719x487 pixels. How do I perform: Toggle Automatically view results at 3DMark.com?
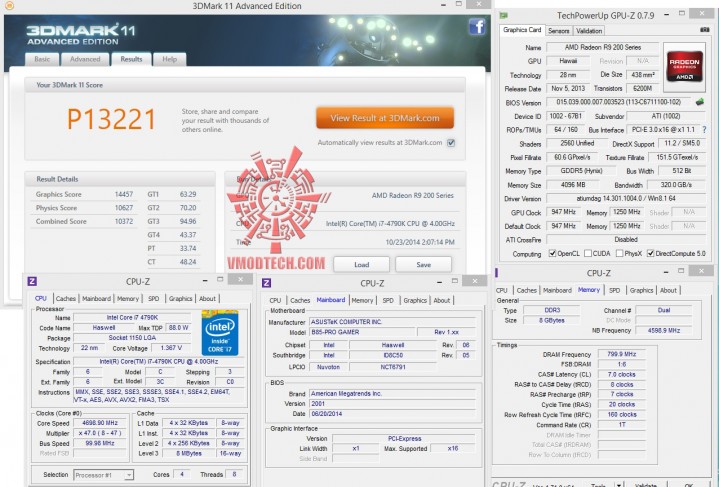pyautogui.click(x=451, y=143)
